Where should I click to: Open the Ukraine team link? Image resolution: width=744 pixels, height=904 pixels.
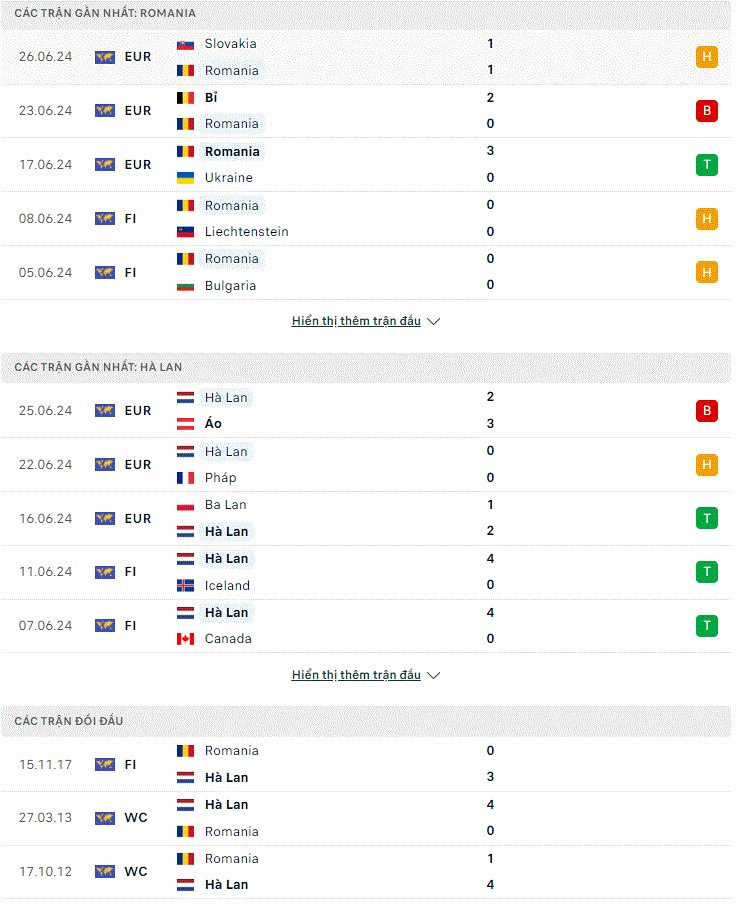point(228,178)
